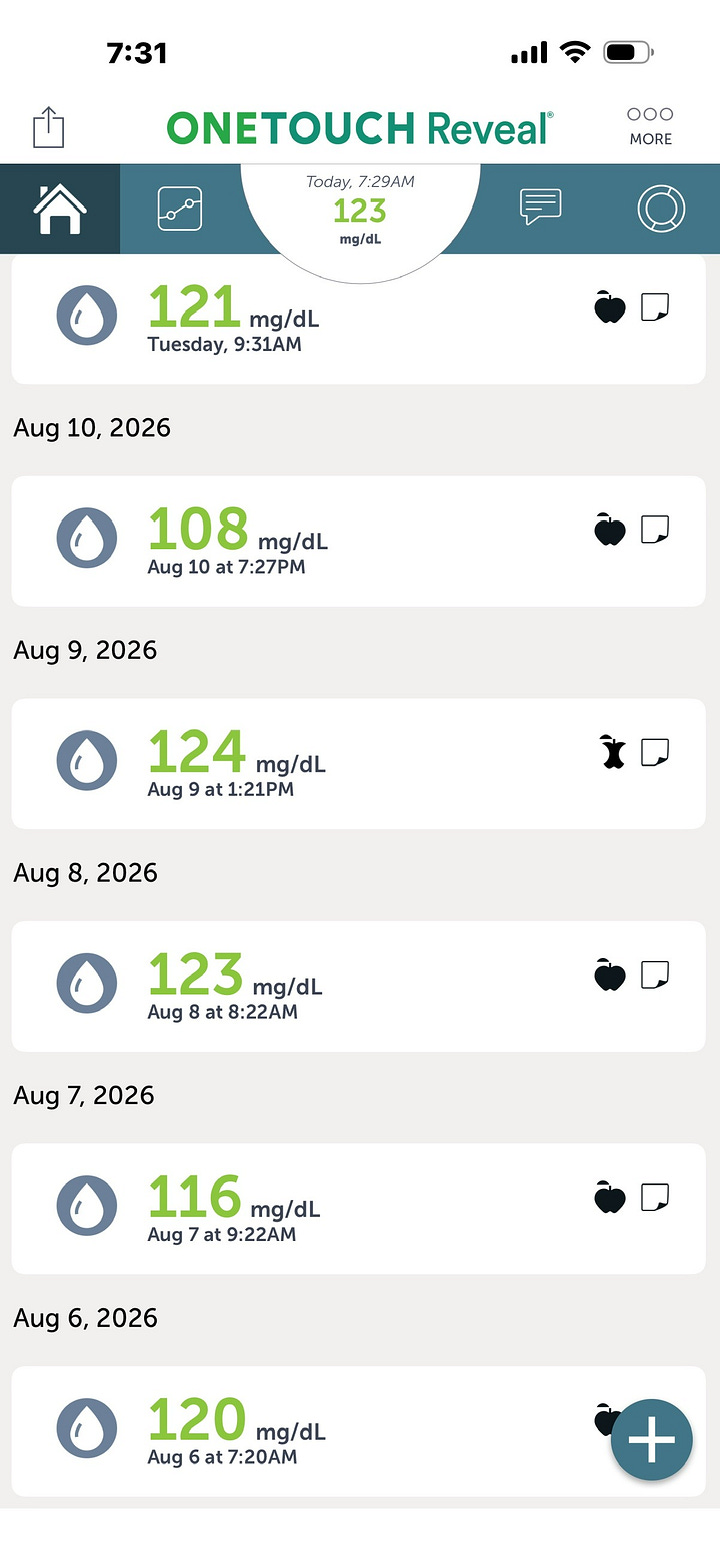Image resolution: width=720 pixels, height=1564 pixels.
Task: Select the 116 mg/dL Aug 7 entry
Action: click(x=358, y=1208)
